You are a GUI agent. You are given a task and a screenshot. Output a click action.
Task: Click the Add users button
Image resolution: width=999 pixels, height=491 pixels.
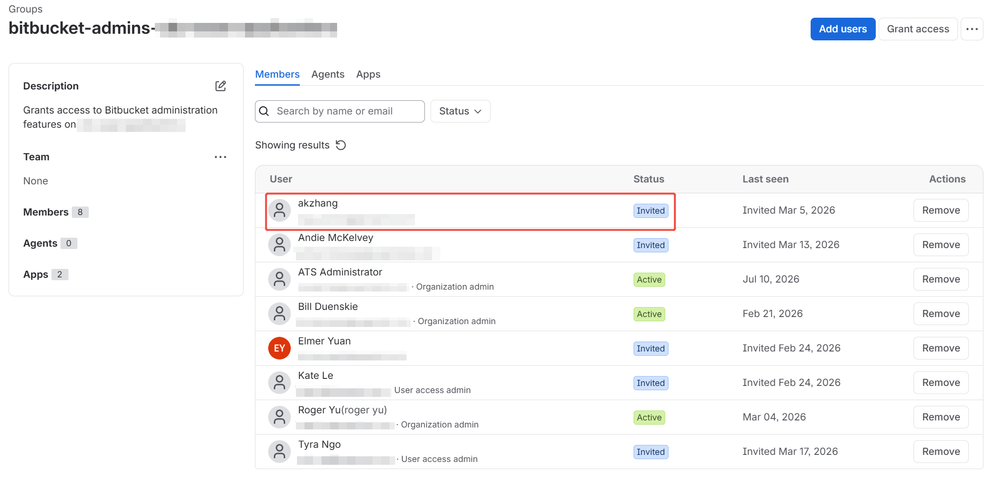[x=843, y=29]
